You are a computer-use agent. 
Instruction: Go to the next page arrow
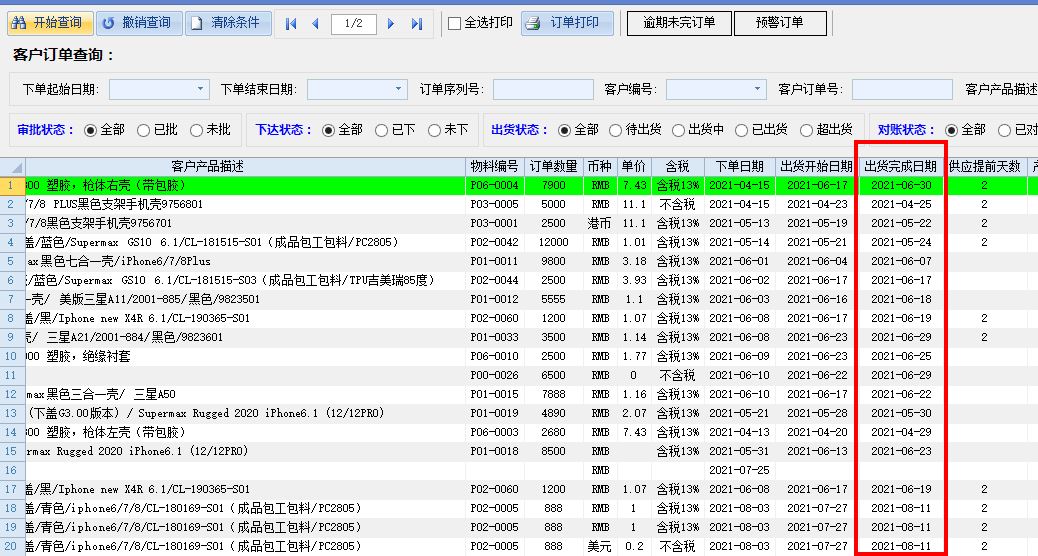tap(391, 24)
